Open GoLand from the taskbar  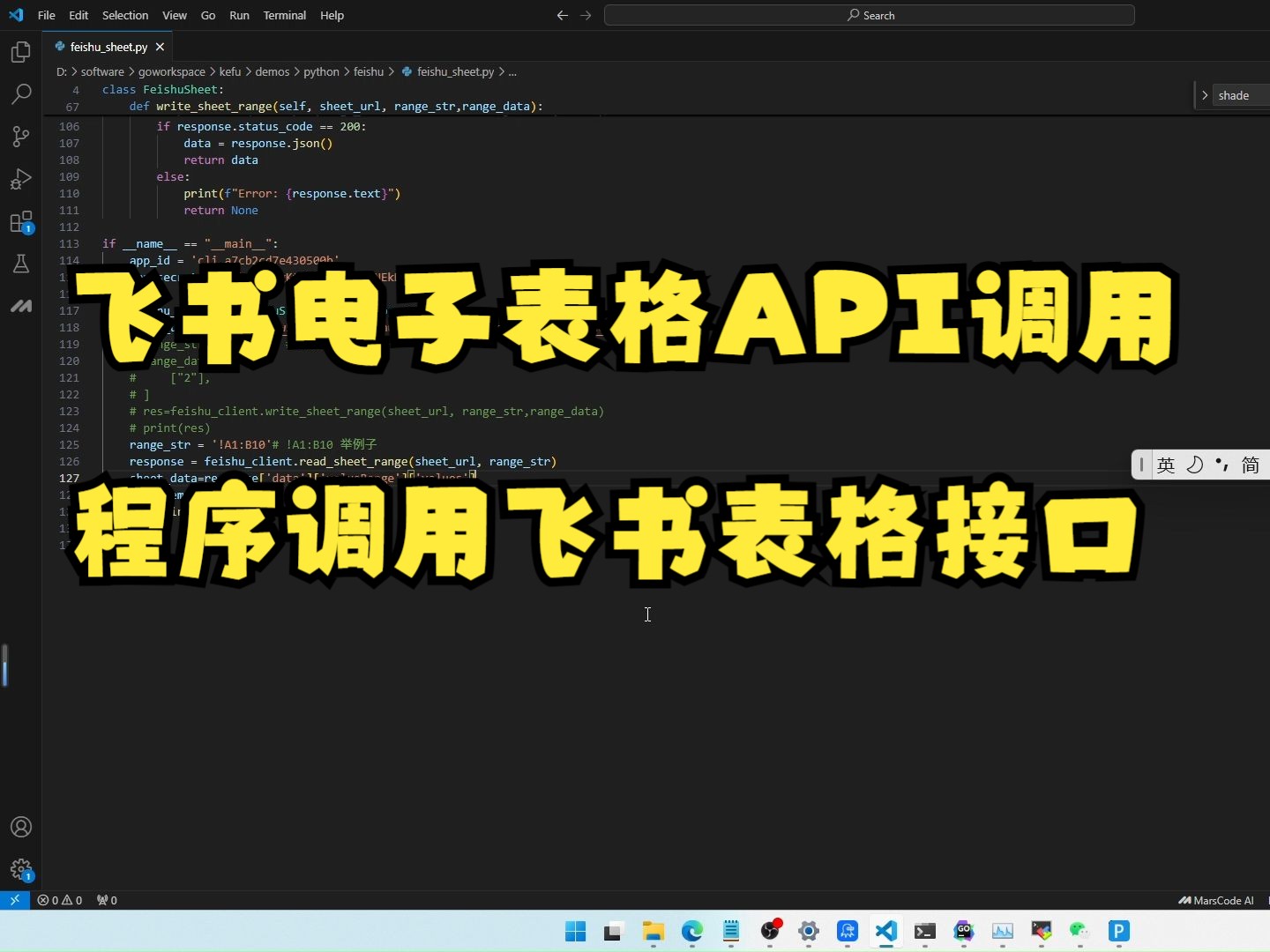964,931
